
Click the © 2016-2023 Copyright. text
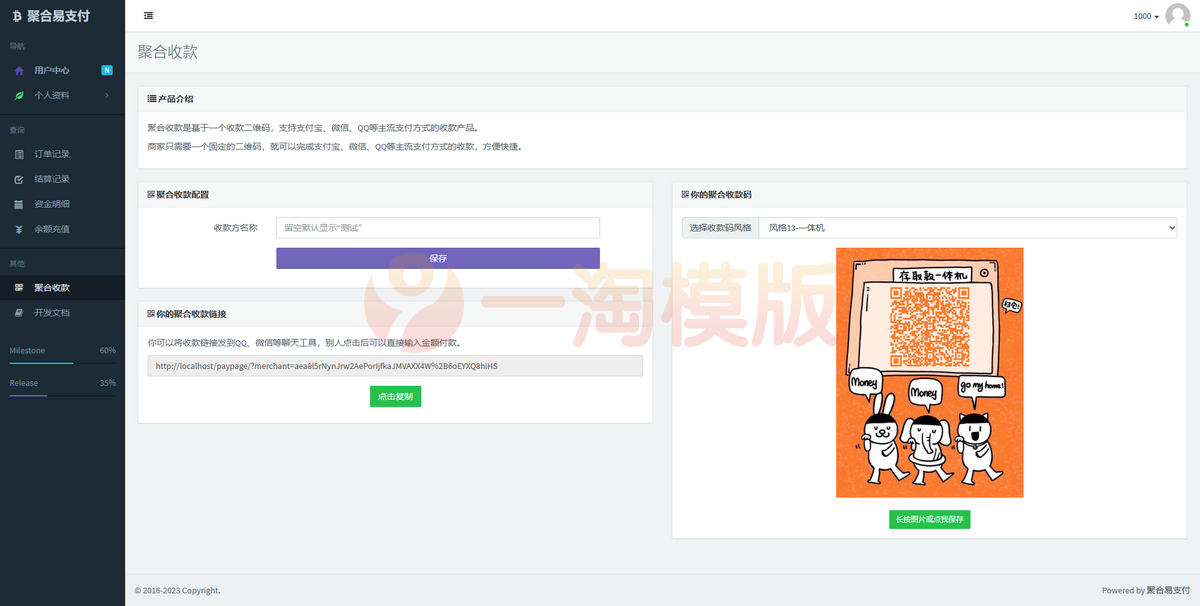tap(177, 590)
